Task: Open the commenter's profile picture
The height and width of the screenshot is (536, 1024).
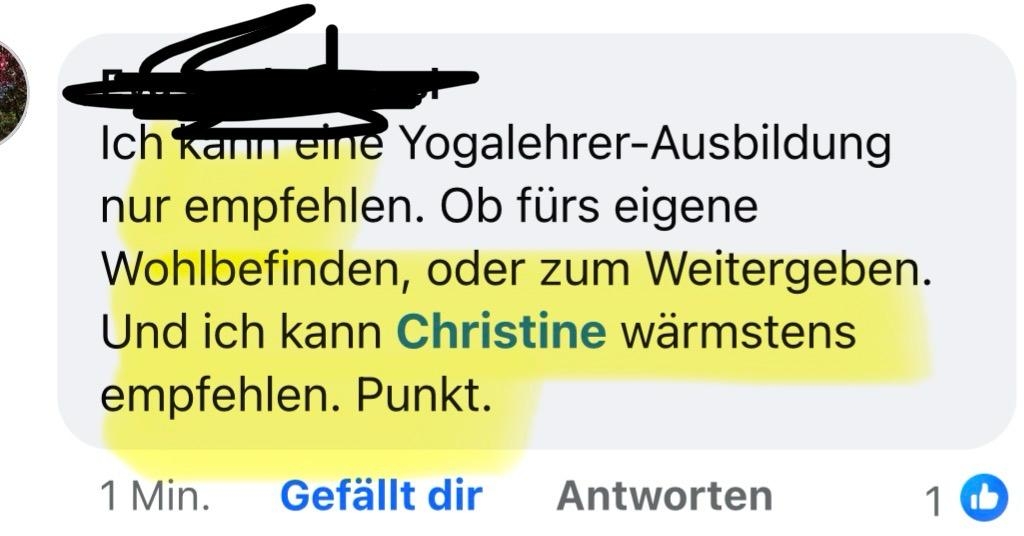Action: click(x=13, y=91)
